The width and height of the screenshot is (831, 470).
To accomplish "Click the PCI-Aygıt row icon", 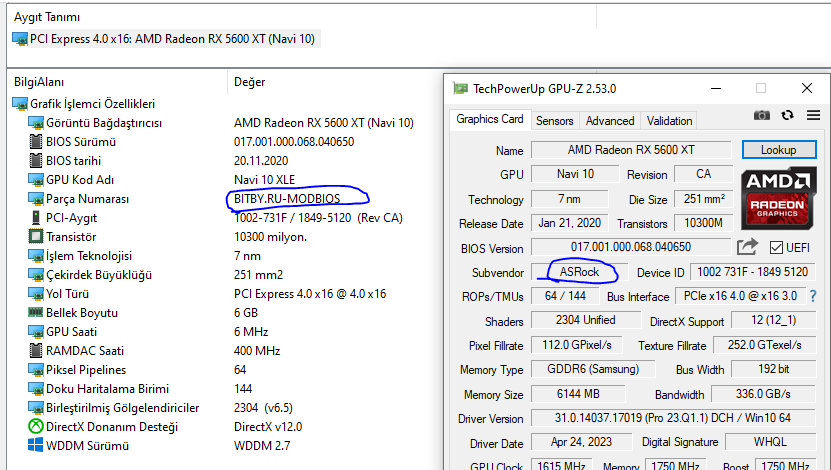I will 36,218.
